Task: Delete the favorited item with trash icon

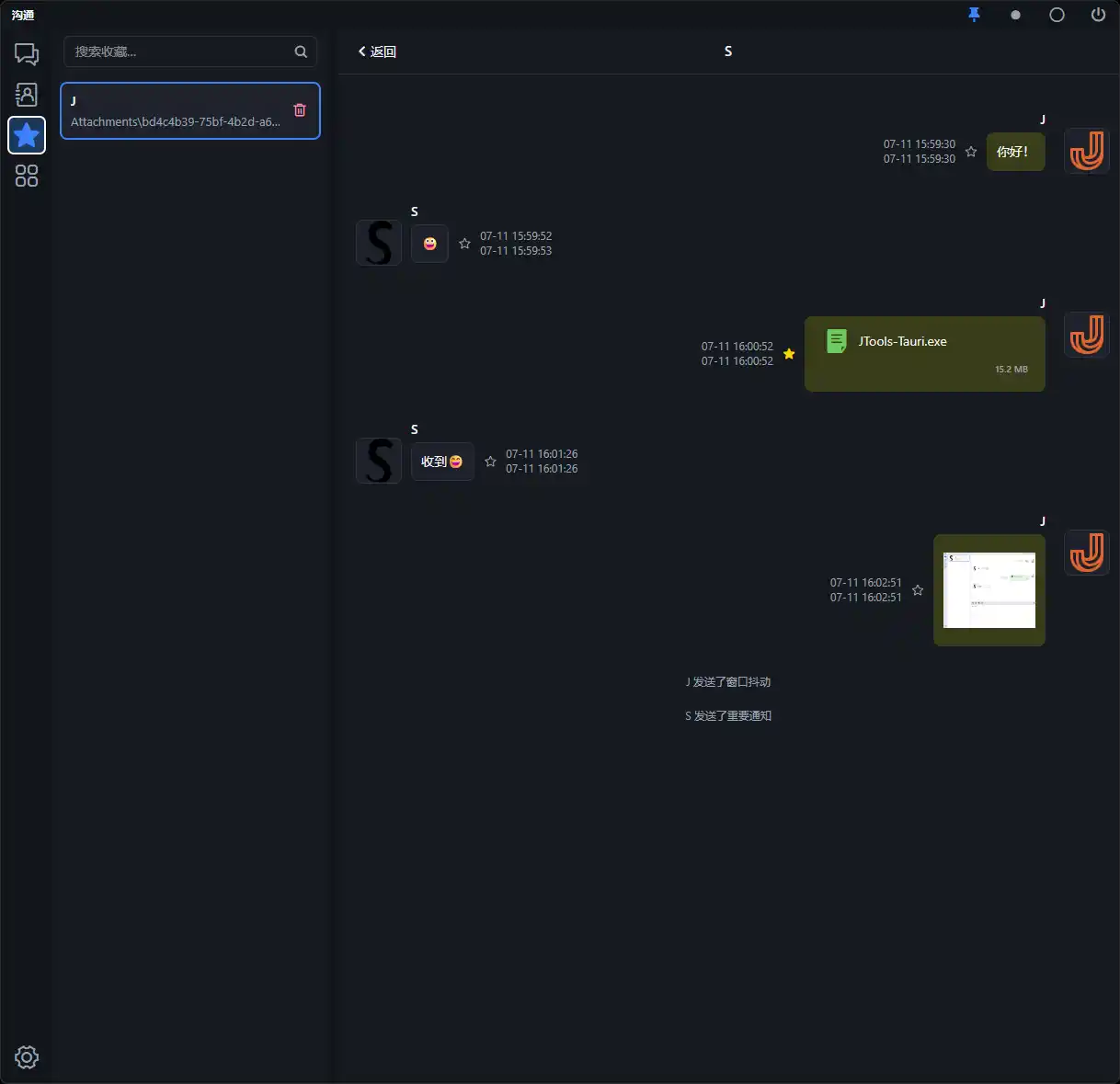Action: [300, 110]
